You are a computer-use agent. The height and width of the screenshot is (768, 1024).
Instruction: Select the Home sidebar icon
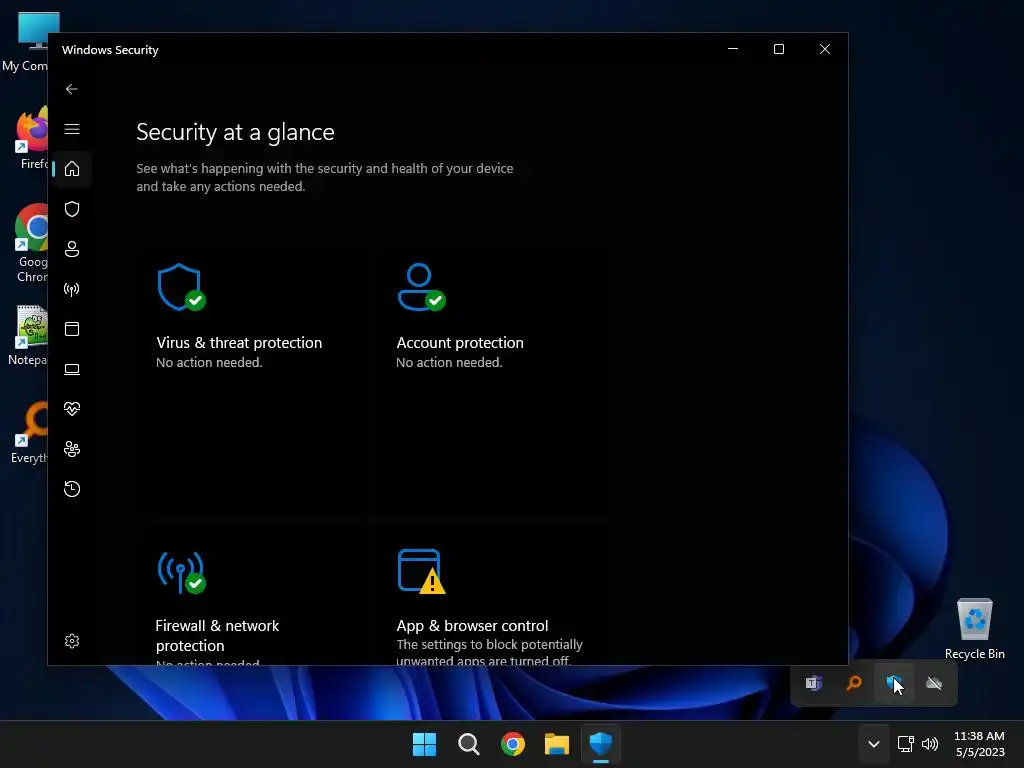(x=72, y=169)
